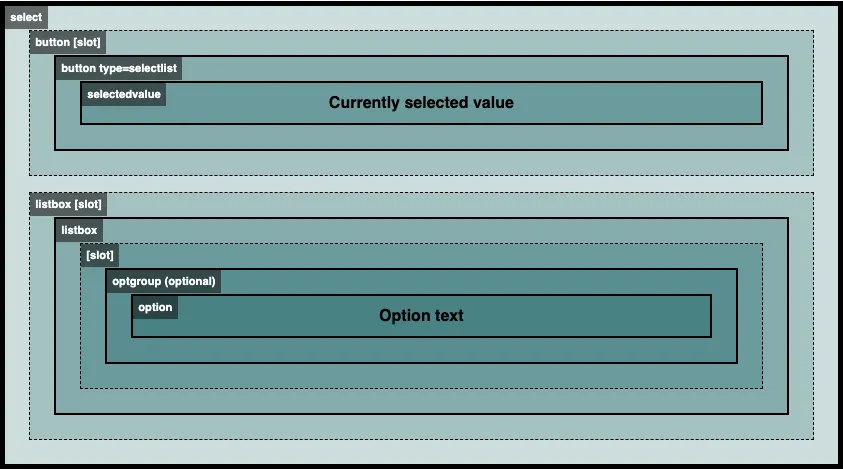Click the 'option' label tag
The image size is (843, 470).
pos(155,307)
